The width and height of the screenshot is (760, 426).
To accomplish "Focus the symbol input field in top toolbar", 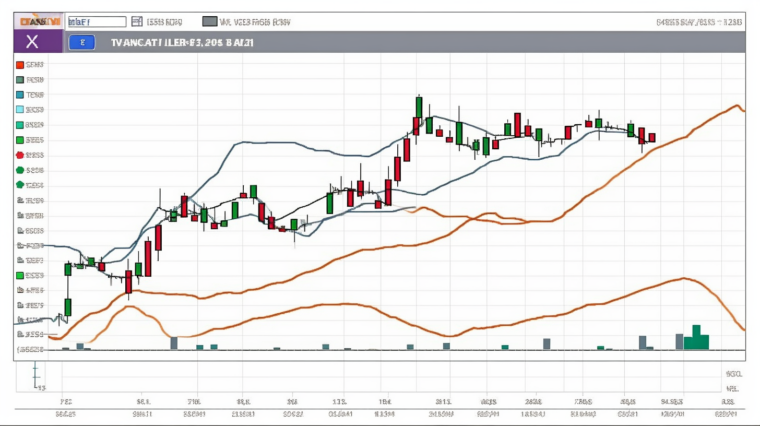I will pos(99,20).
